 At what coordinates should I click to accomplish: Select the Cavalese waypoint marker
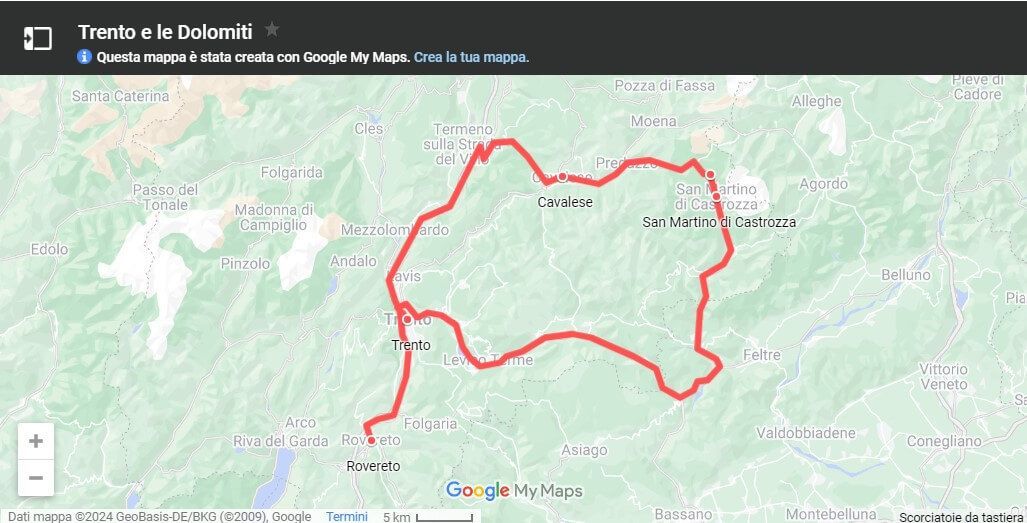tap(562, 177)
